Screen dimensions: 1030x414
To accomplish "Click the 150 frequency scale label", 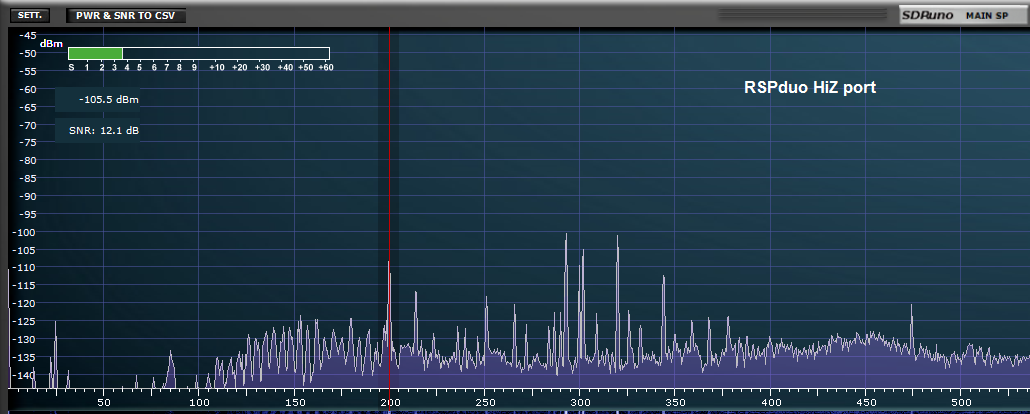I will [294, 402].
